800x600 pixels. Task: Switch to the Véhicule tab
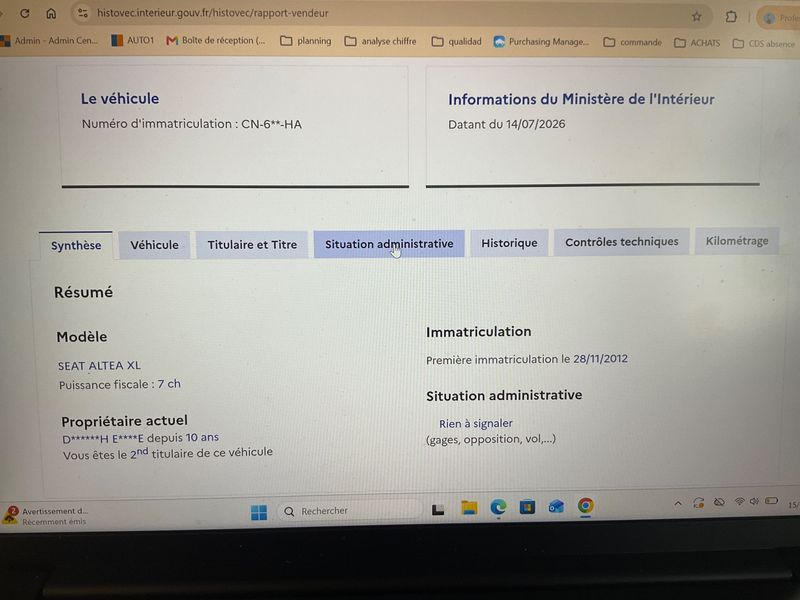[x=154, y=245]
